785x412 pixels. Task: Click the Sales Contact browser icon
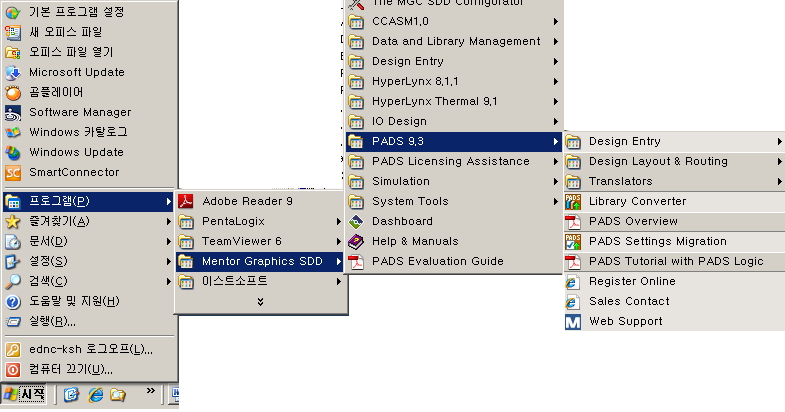(573, 302)
